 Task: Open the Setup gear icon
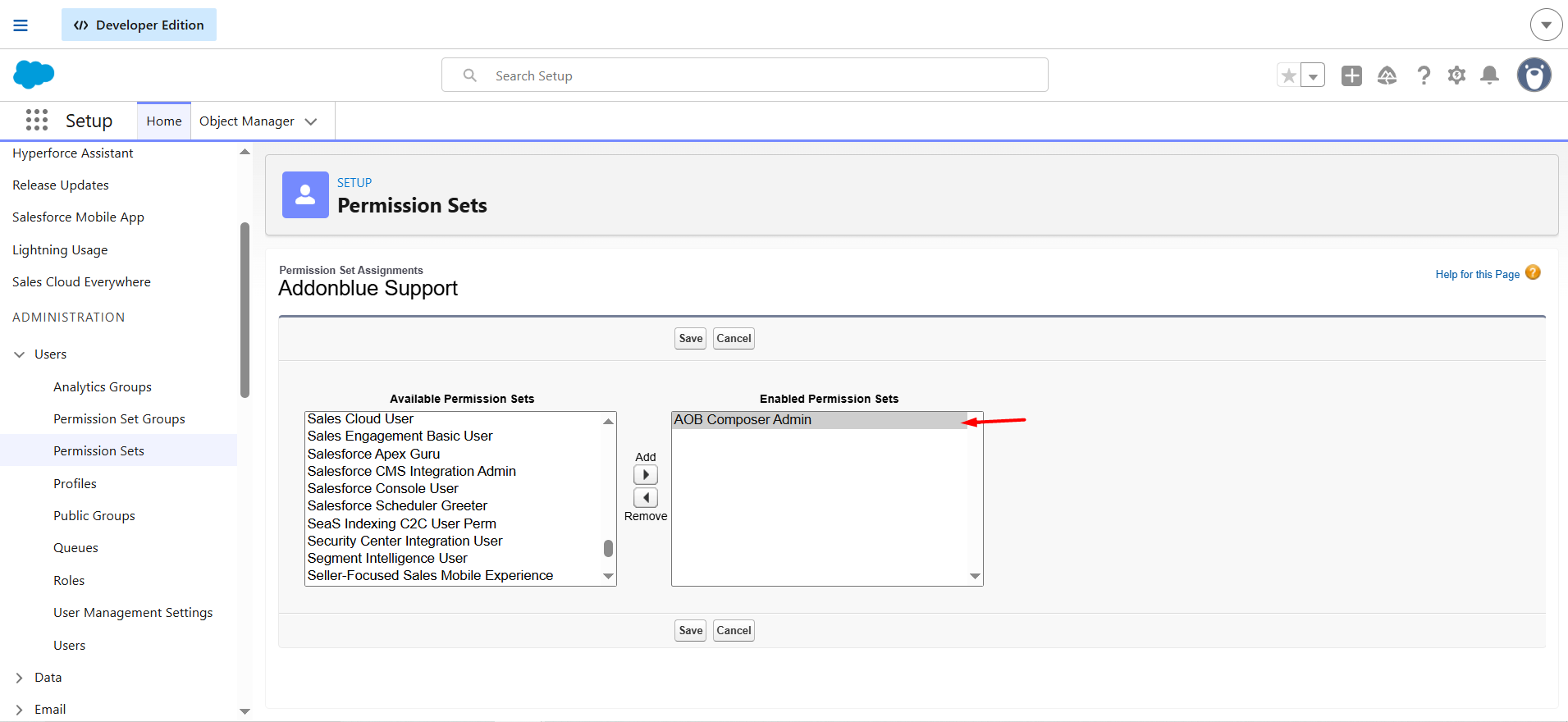[1456, 75]
